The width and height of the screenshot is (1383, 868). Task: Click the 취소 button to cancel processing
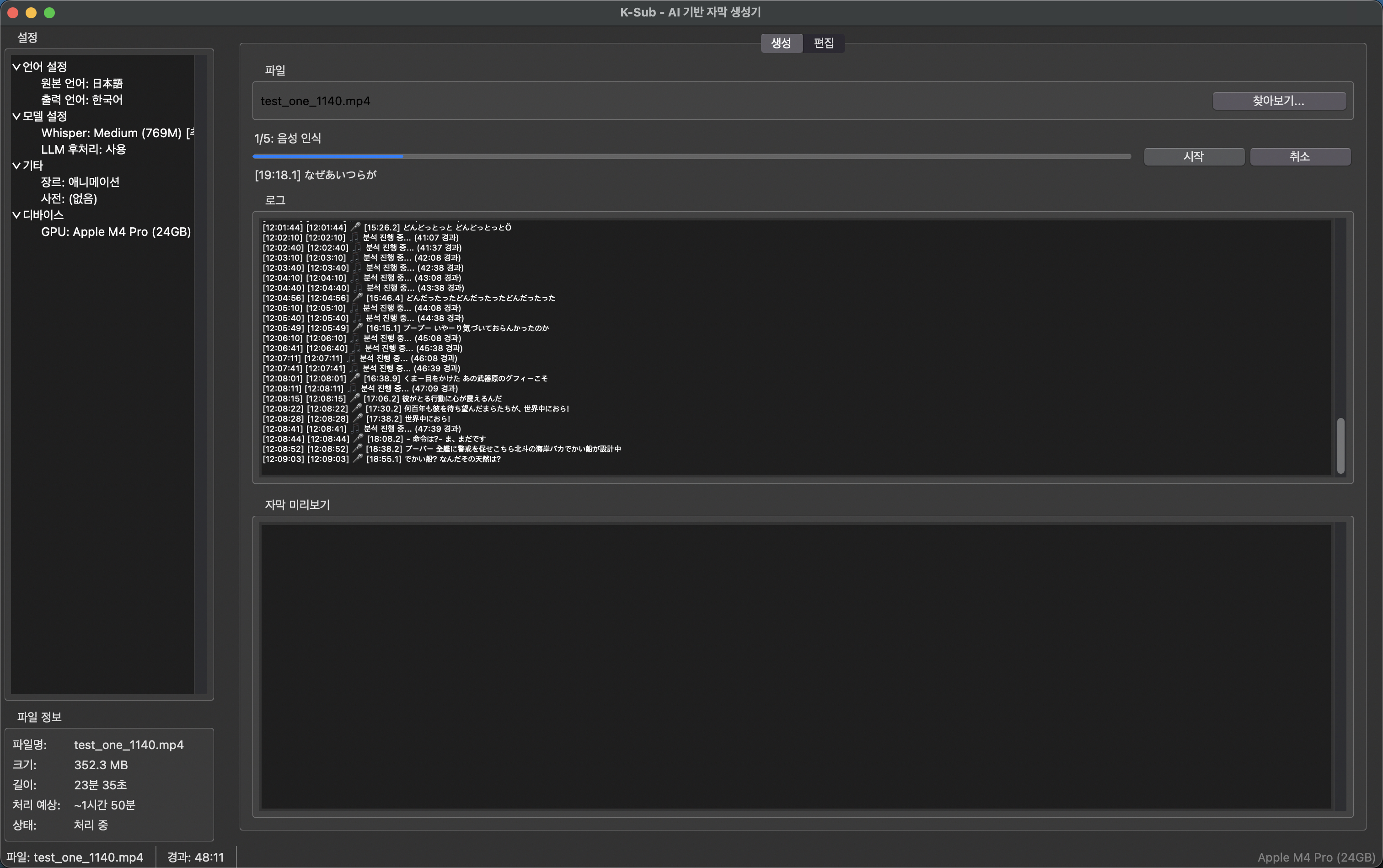1300,157
